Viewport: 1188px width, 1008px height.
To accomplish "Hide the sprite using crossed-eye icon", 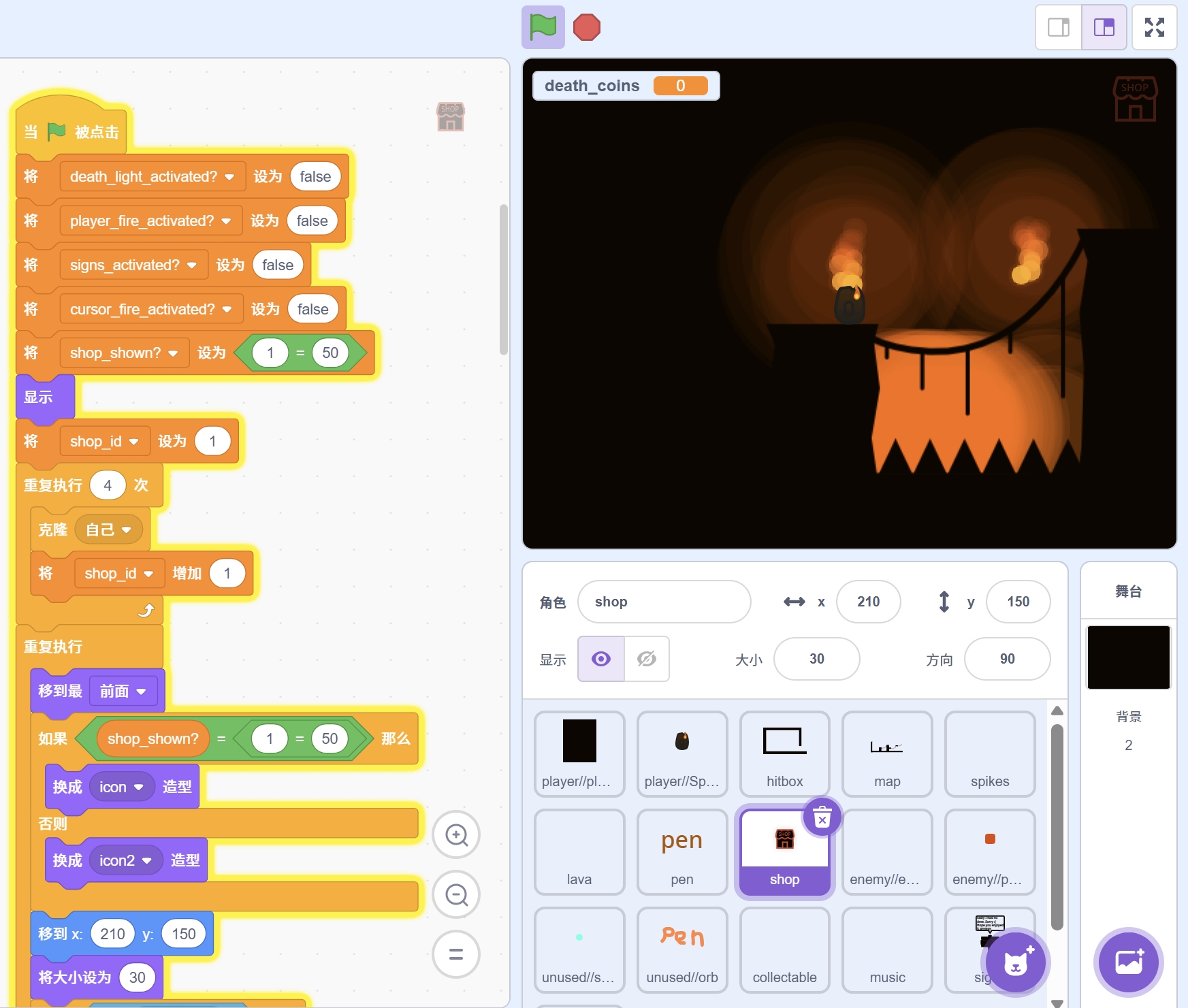I will [x=646, y=659].
